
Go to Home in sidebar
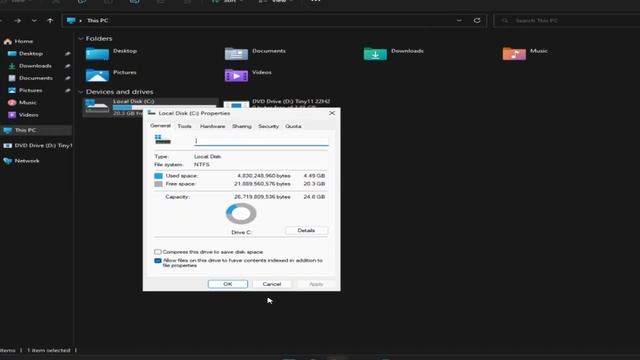coord(19,41)
